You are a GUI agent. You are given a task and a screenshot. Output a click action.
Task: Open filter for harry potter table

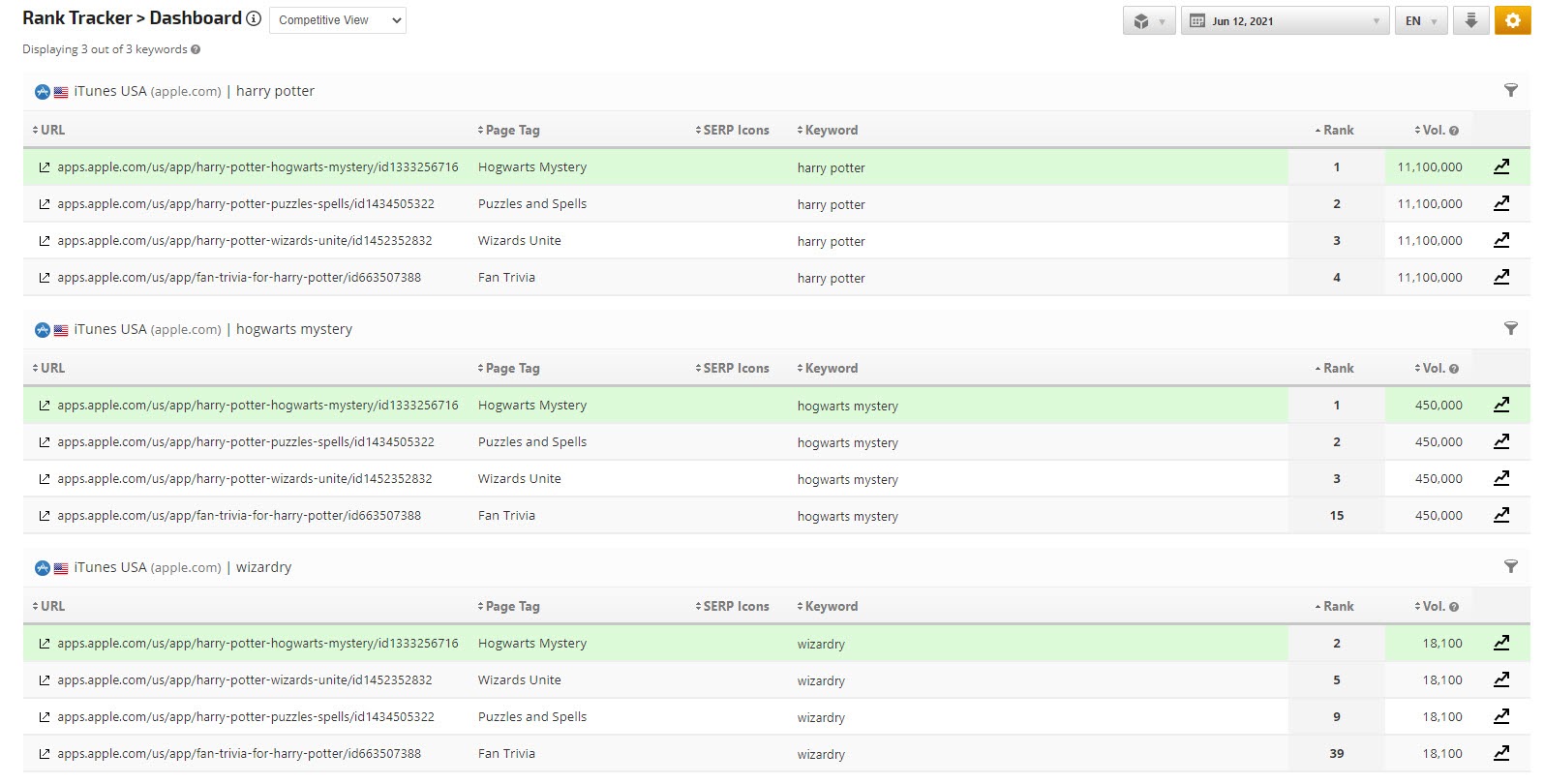point(1510,90)
